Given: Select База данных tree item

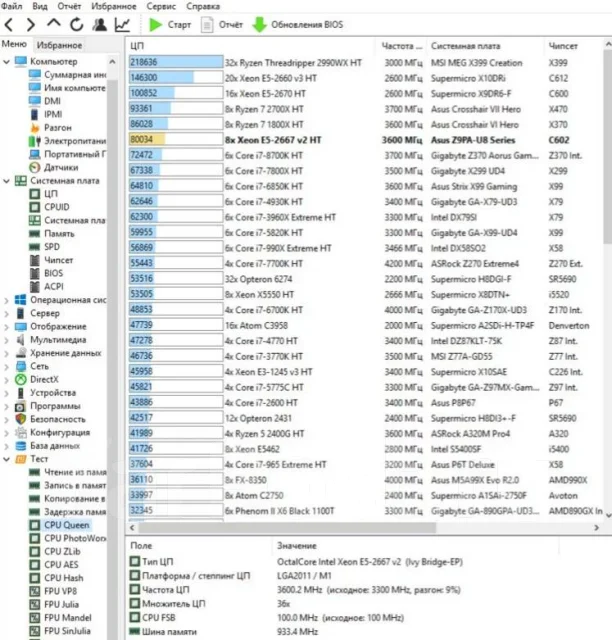Looking at the screenshot, I should [47, 446].
